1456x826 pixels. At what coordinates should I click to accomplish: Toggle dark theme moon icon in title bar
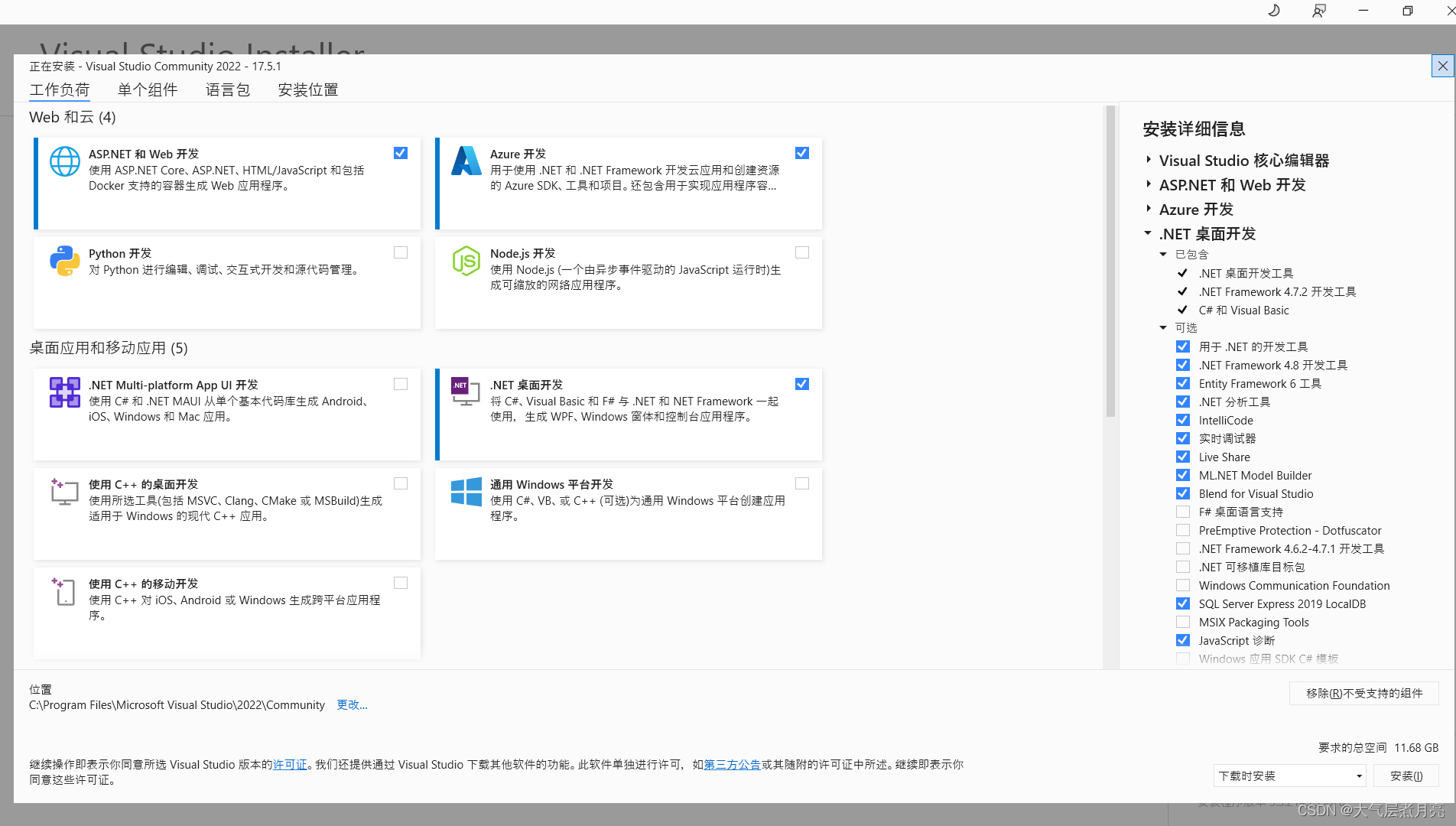pyautogui.click(x=1274, y=11)
